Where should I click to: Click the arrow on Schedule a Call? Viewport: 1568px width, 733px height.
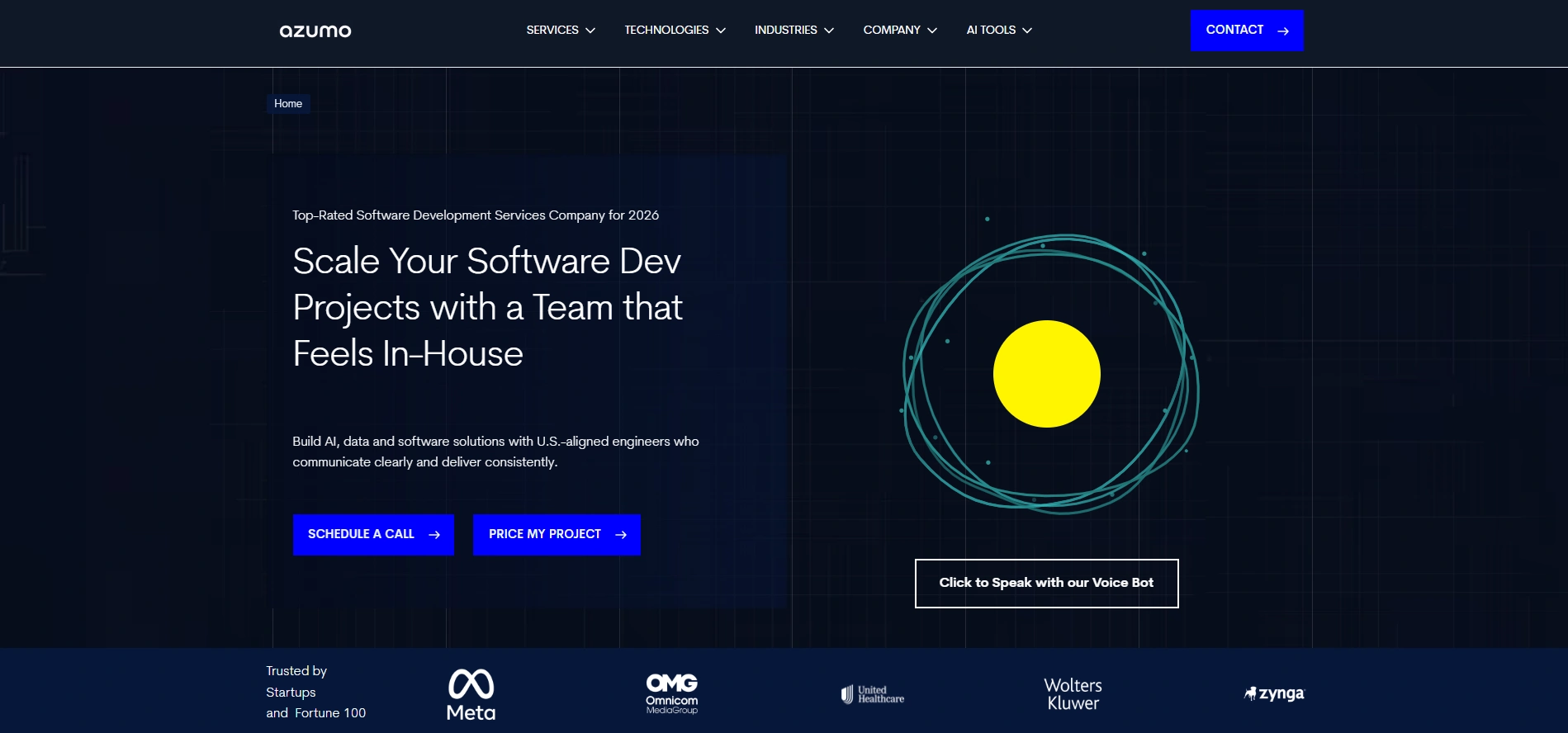(x=434, y=535)
